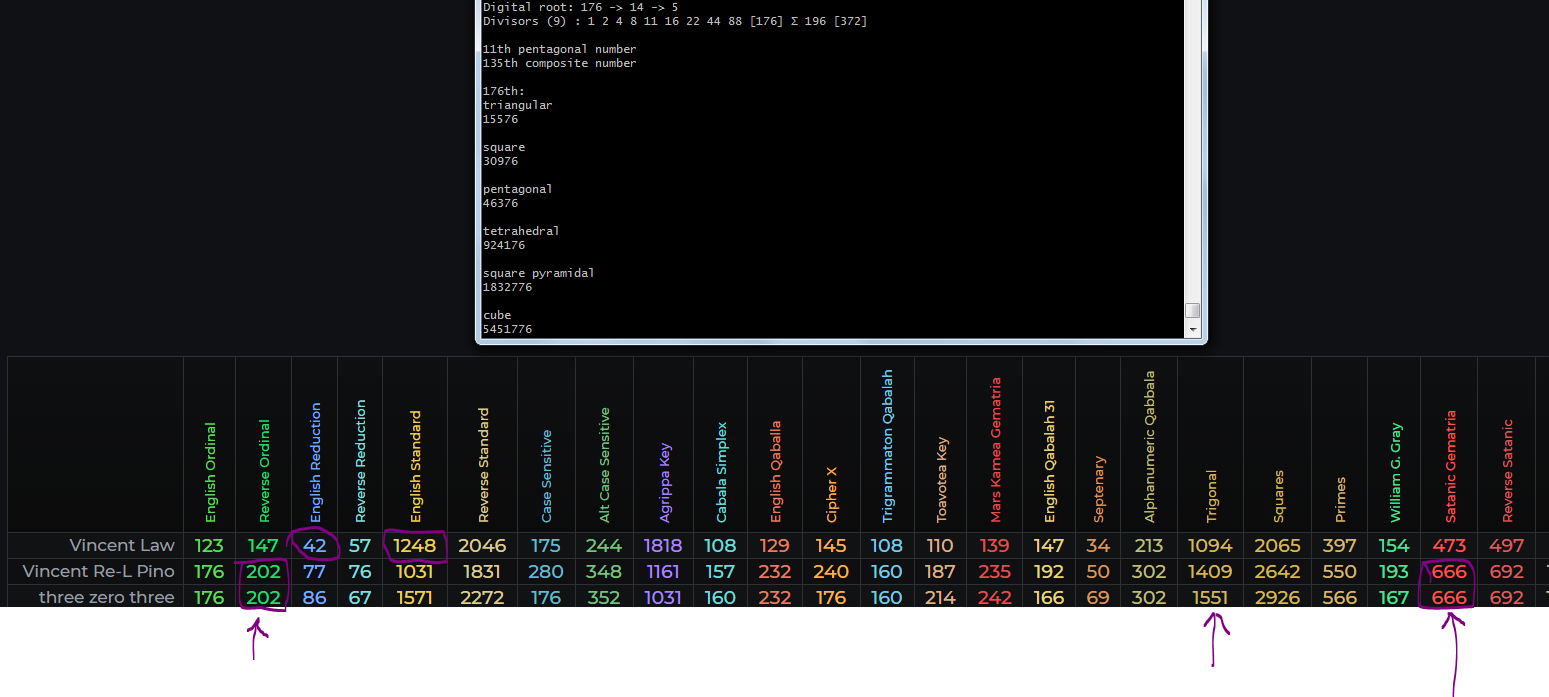Click the English Qaballa cipher header

[x=775, y=471]
